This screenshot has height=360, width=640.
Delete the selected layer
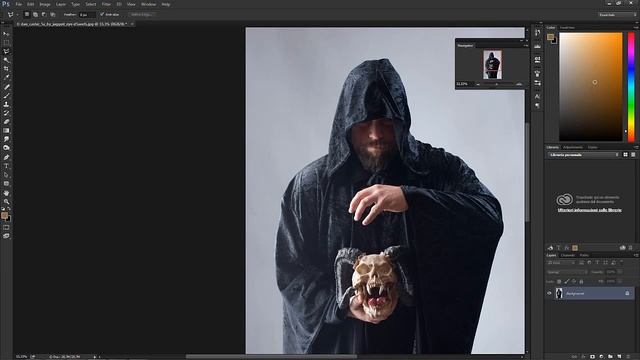click(x=628, y=357)
